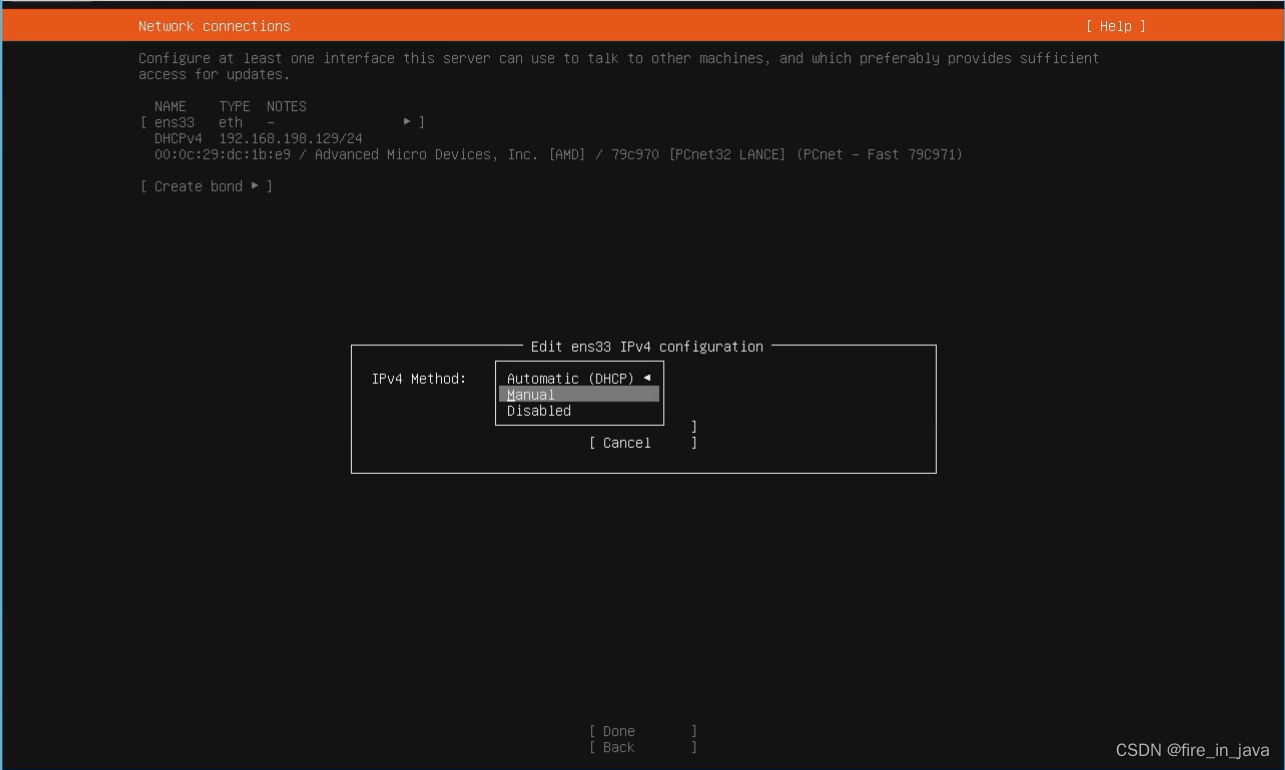The width and height of the screenshot is (1285, 770).
Task: Click the MAC address 00:0c:29:dc:1b:e9 line
Action: pos(558,154)
